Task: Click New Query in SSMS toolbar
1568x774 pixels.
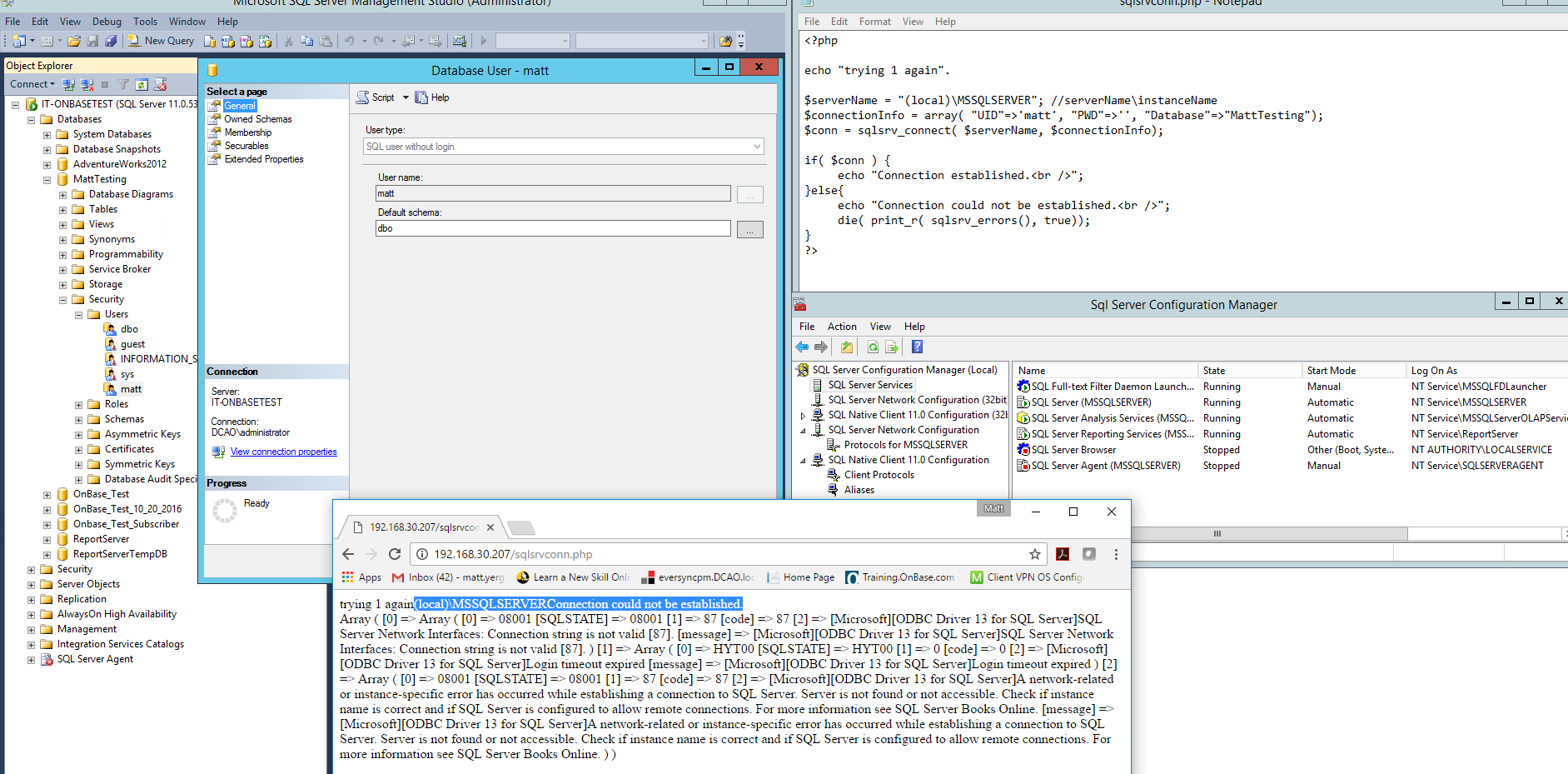Action: pos(161,40)
